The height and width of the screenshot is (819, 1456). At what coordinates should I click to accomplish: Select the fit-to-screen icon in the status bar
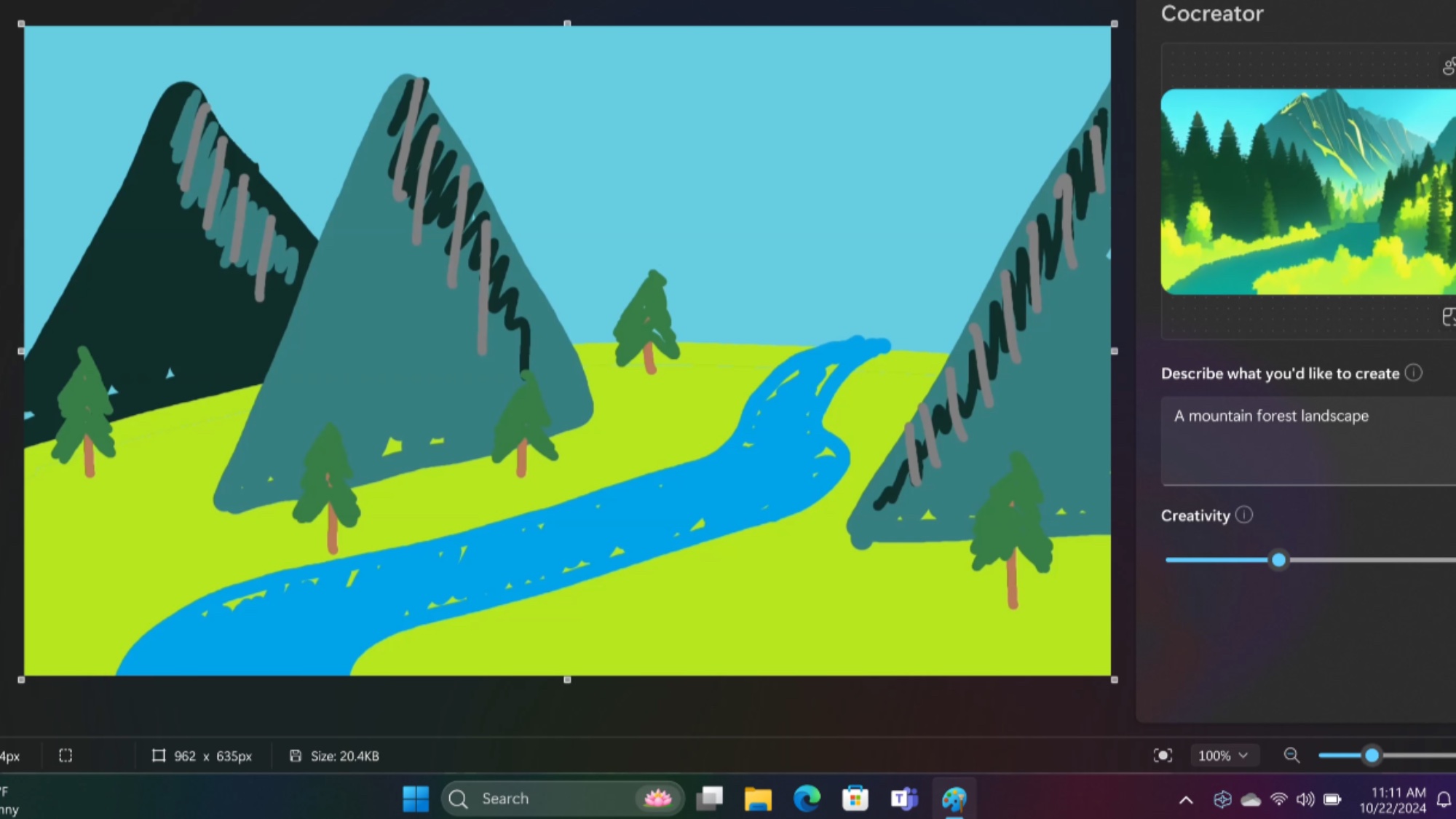66,756
